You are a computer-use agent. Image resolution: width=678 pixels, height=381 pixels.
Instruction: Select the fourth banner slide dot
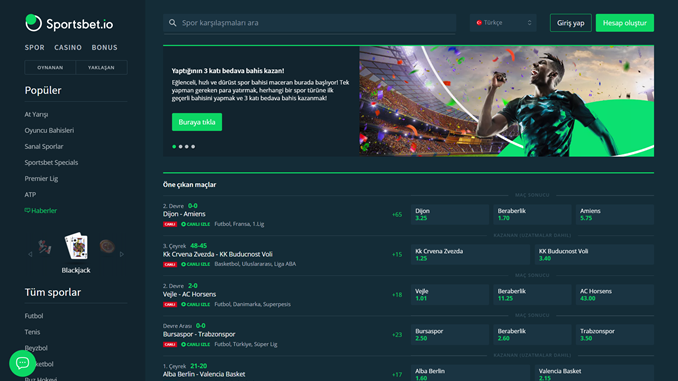[193, 147]
